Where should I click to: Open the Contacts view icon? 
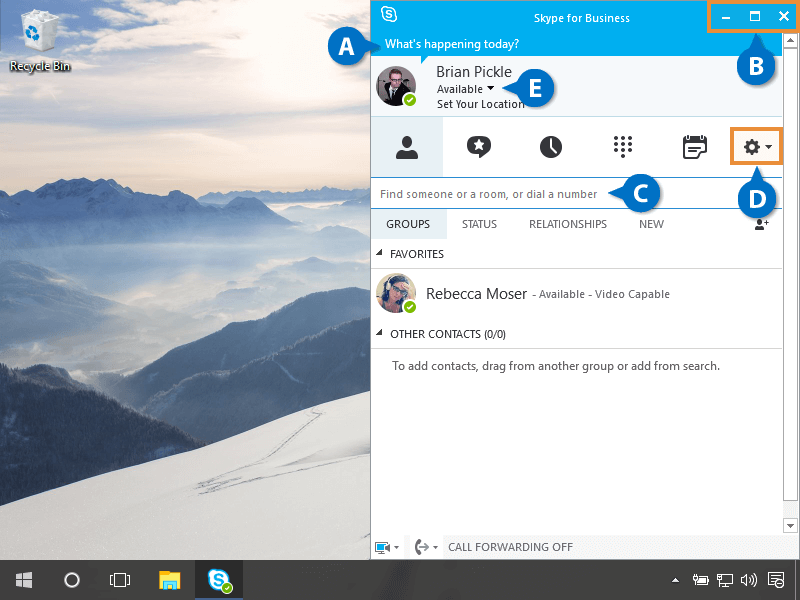click(x=406, y=147)
